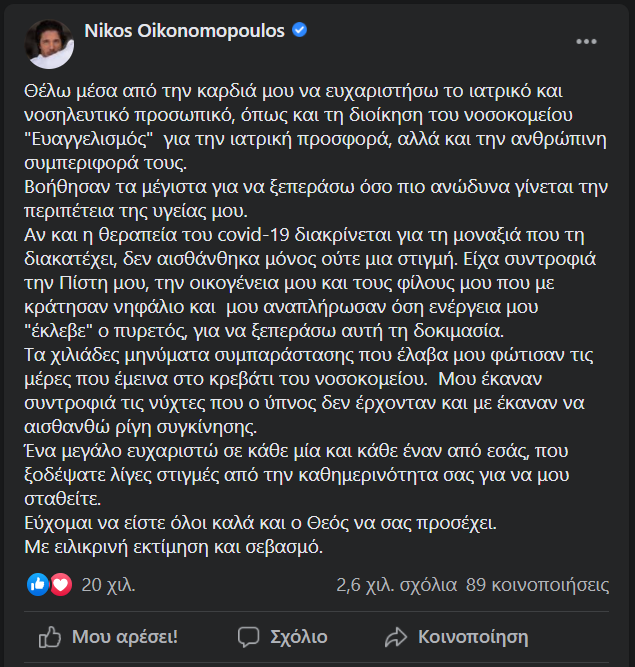The image size is (635, 667).
Task: Click the red heart reaction icon
Action: (x=61, y=584)
